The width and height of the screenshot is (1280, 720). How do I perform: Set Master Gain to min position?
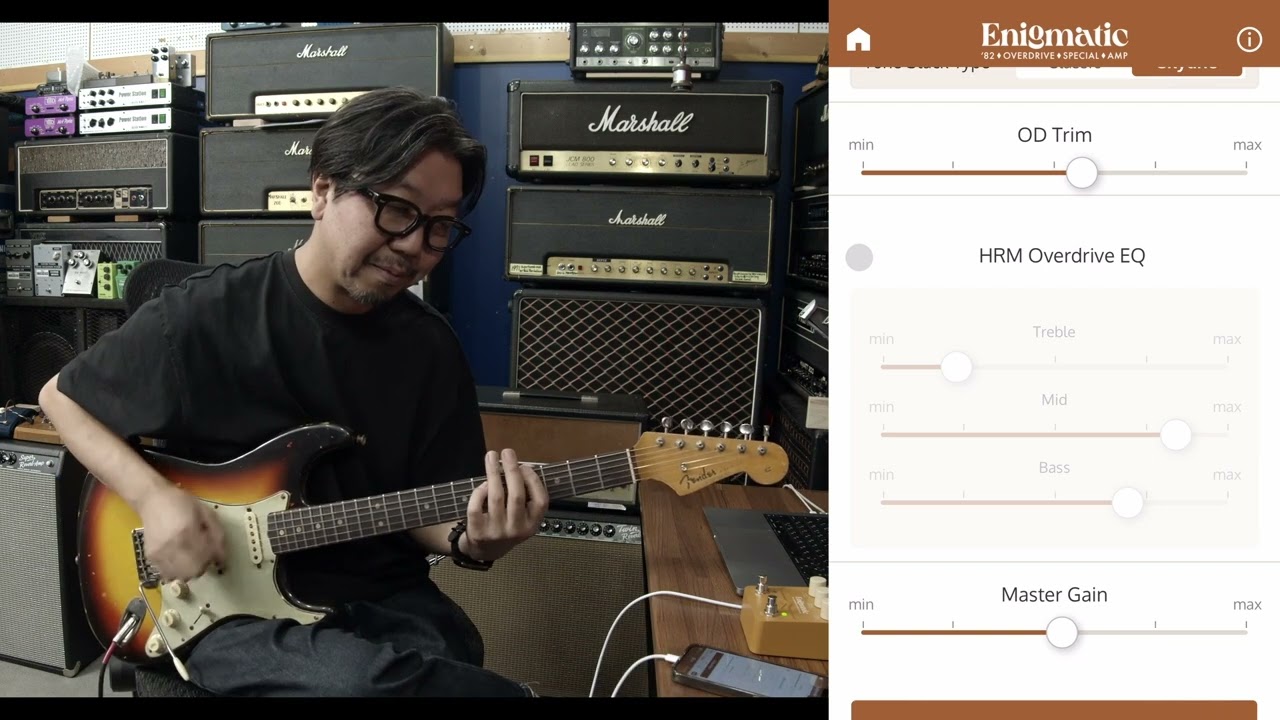point(862,632)
